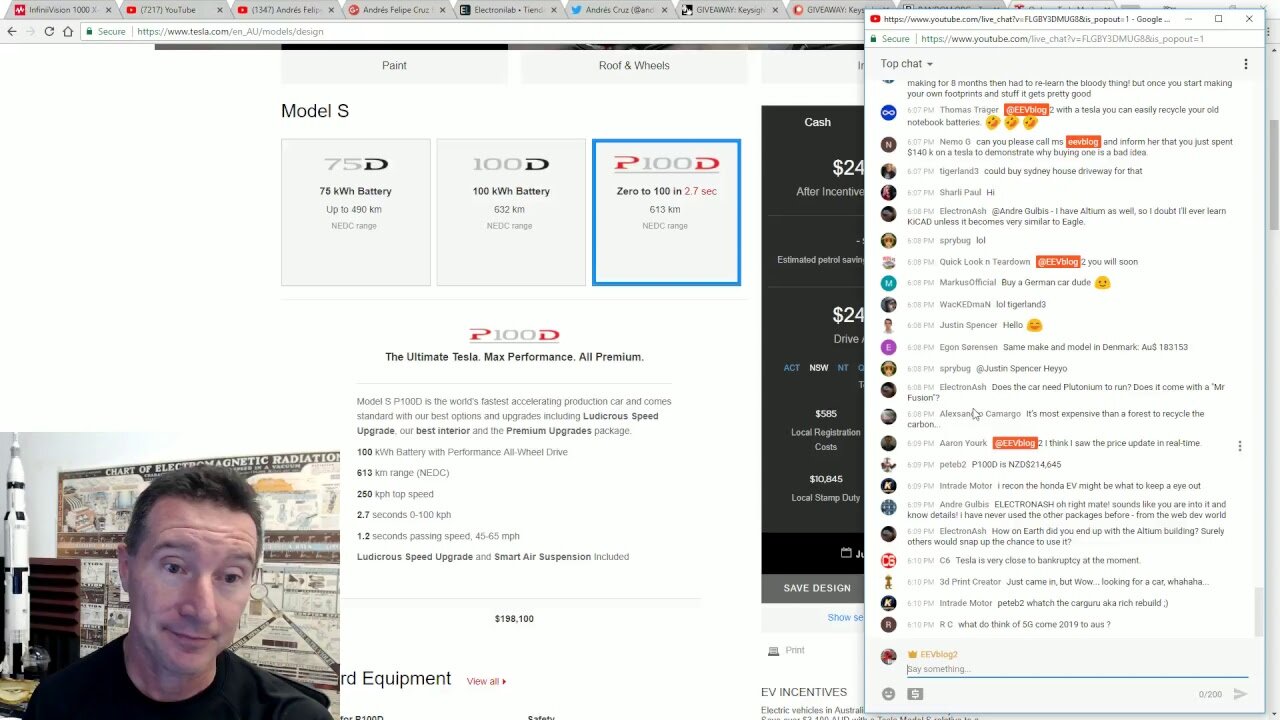
Task: Select the NSW state option
Action: coord(819,368)
